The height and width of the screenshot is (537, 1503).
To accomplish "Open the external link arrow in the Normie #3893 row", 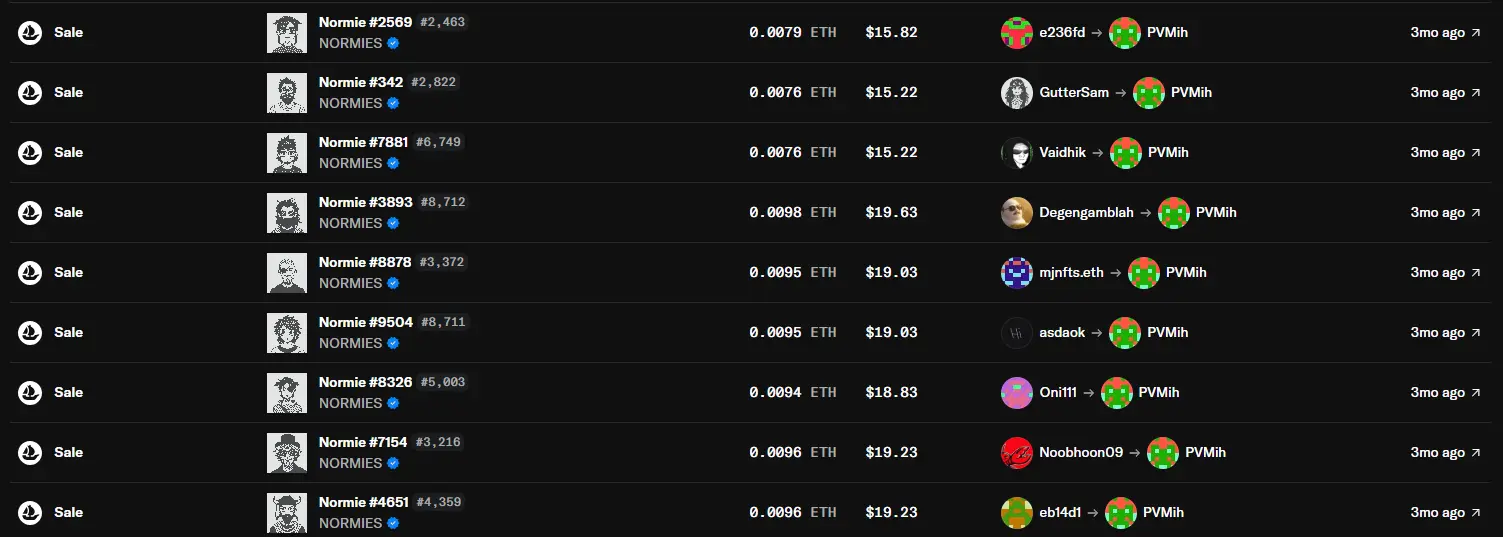I will (x=1476, y=213).
